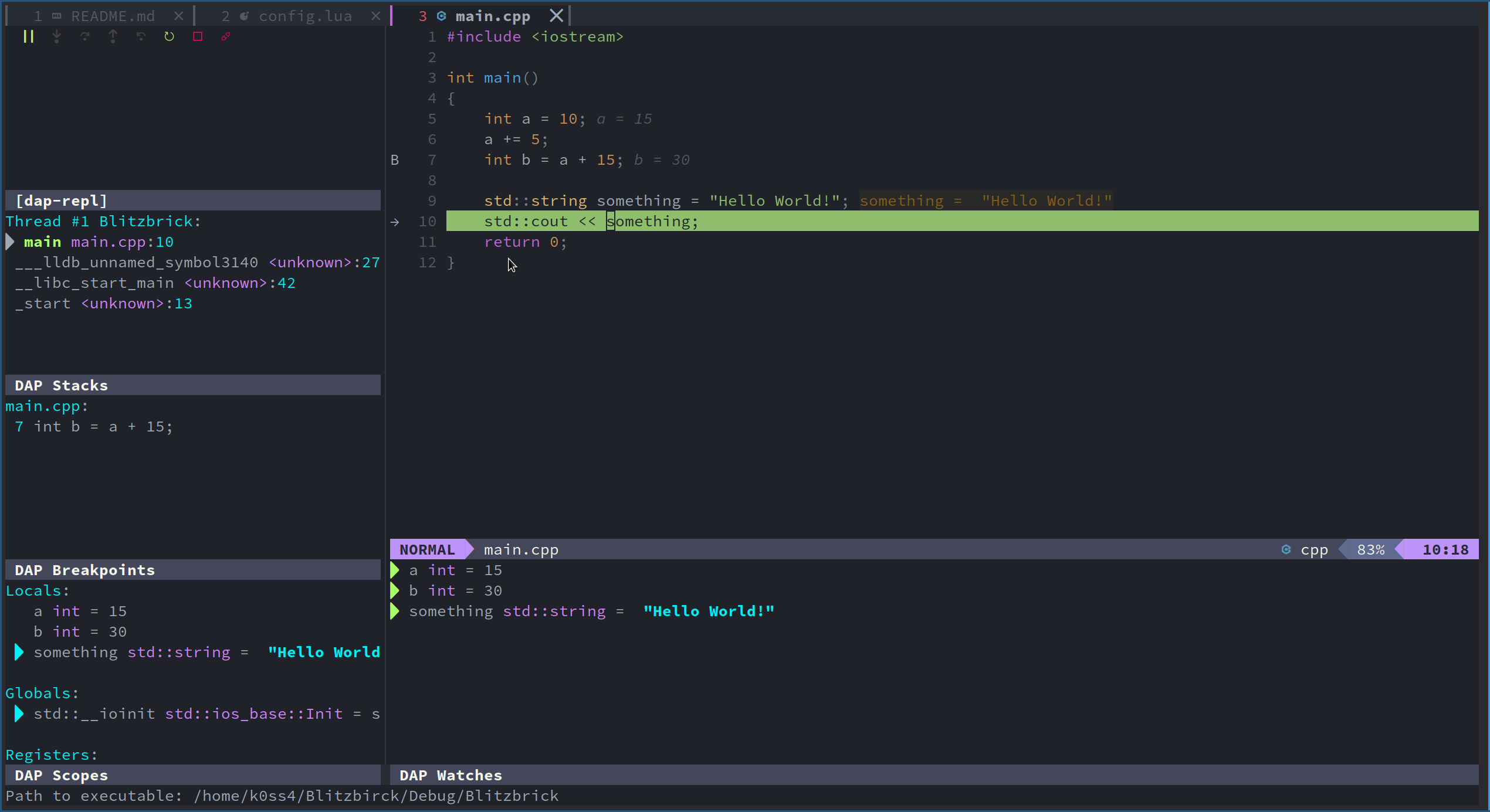This screenshot has height=812, width=1490.
Task: Expand std::__ioinit under Globals
Action: [x=19, y=714]
